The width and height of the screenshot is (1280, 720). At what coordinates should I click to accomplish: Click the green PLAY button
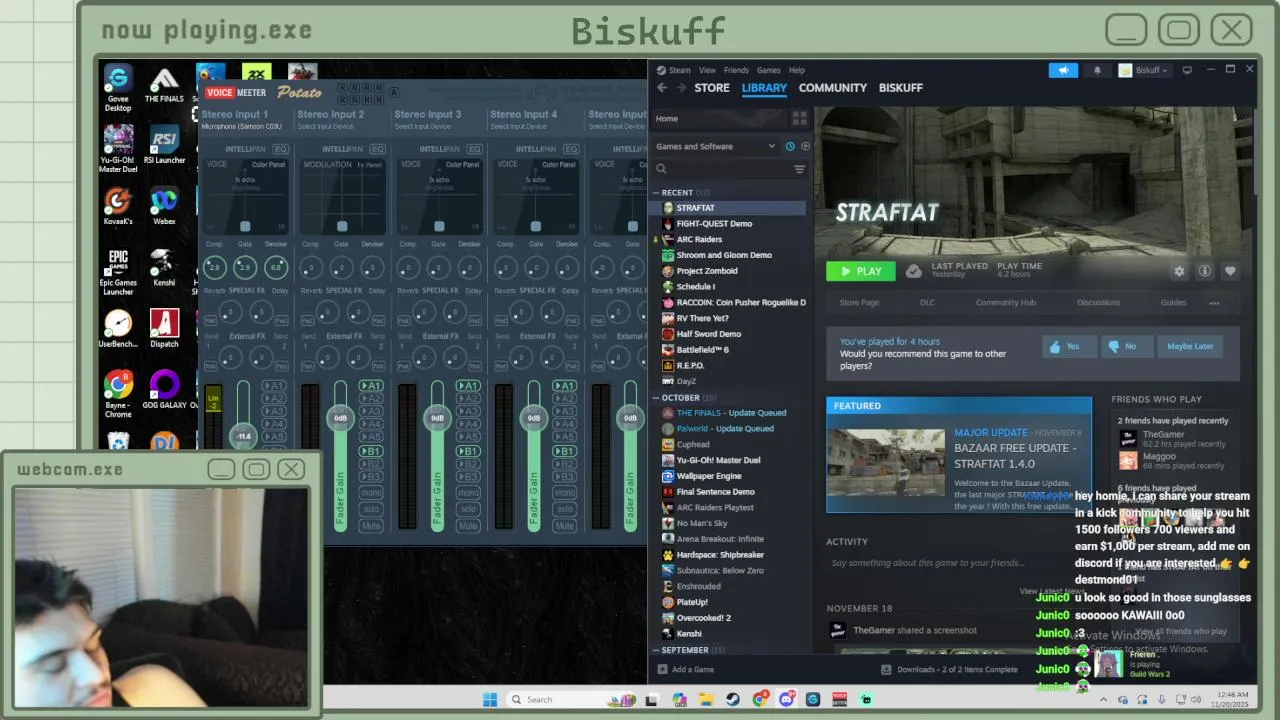(861, 271)
